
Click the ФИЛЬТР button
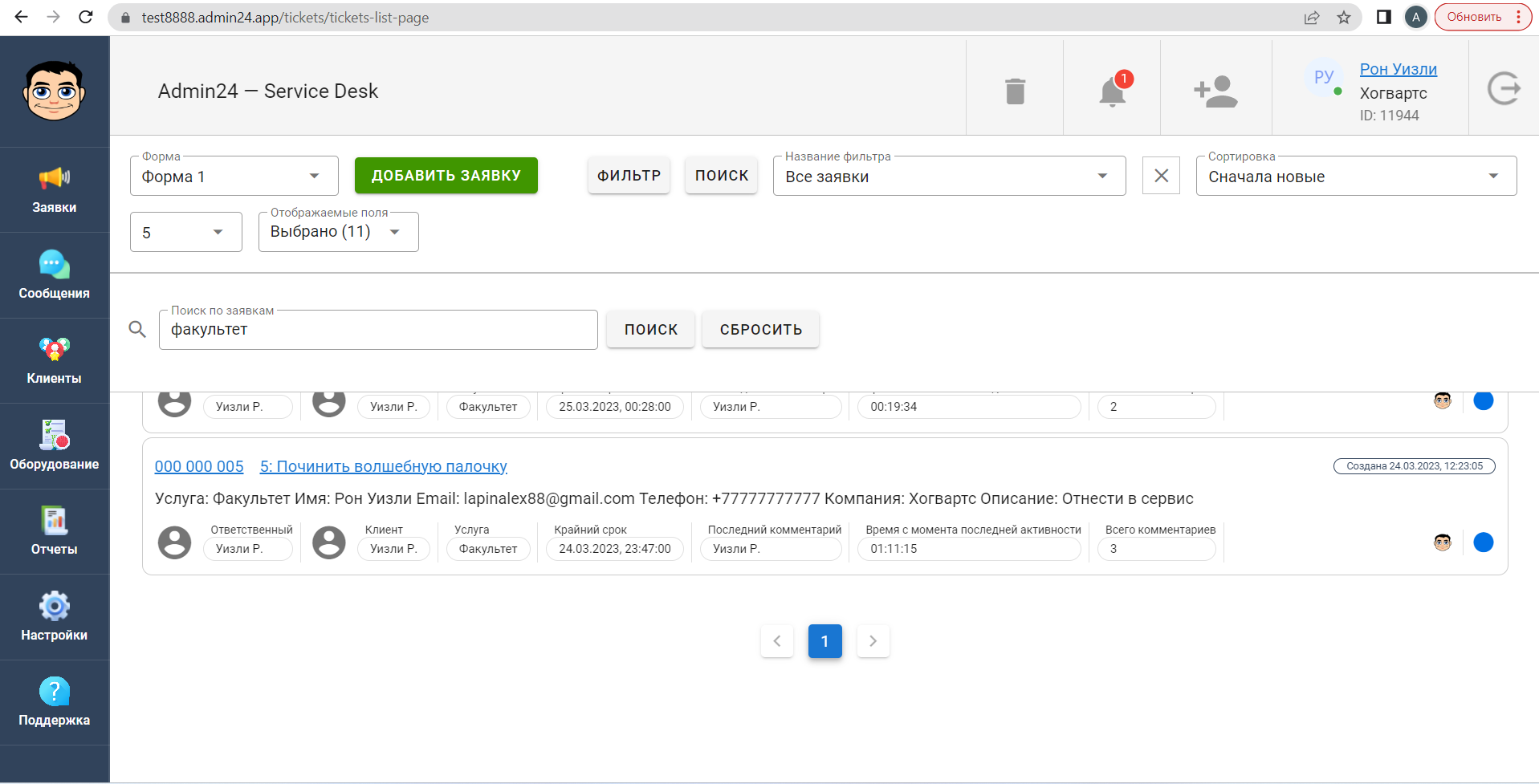tap(629, 175)
